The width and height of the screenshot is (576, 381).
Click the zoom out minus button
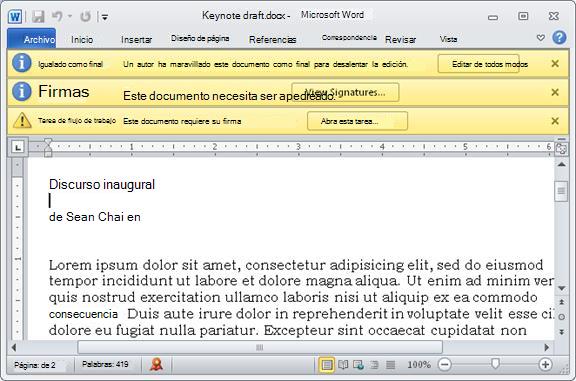pos(444,364)
